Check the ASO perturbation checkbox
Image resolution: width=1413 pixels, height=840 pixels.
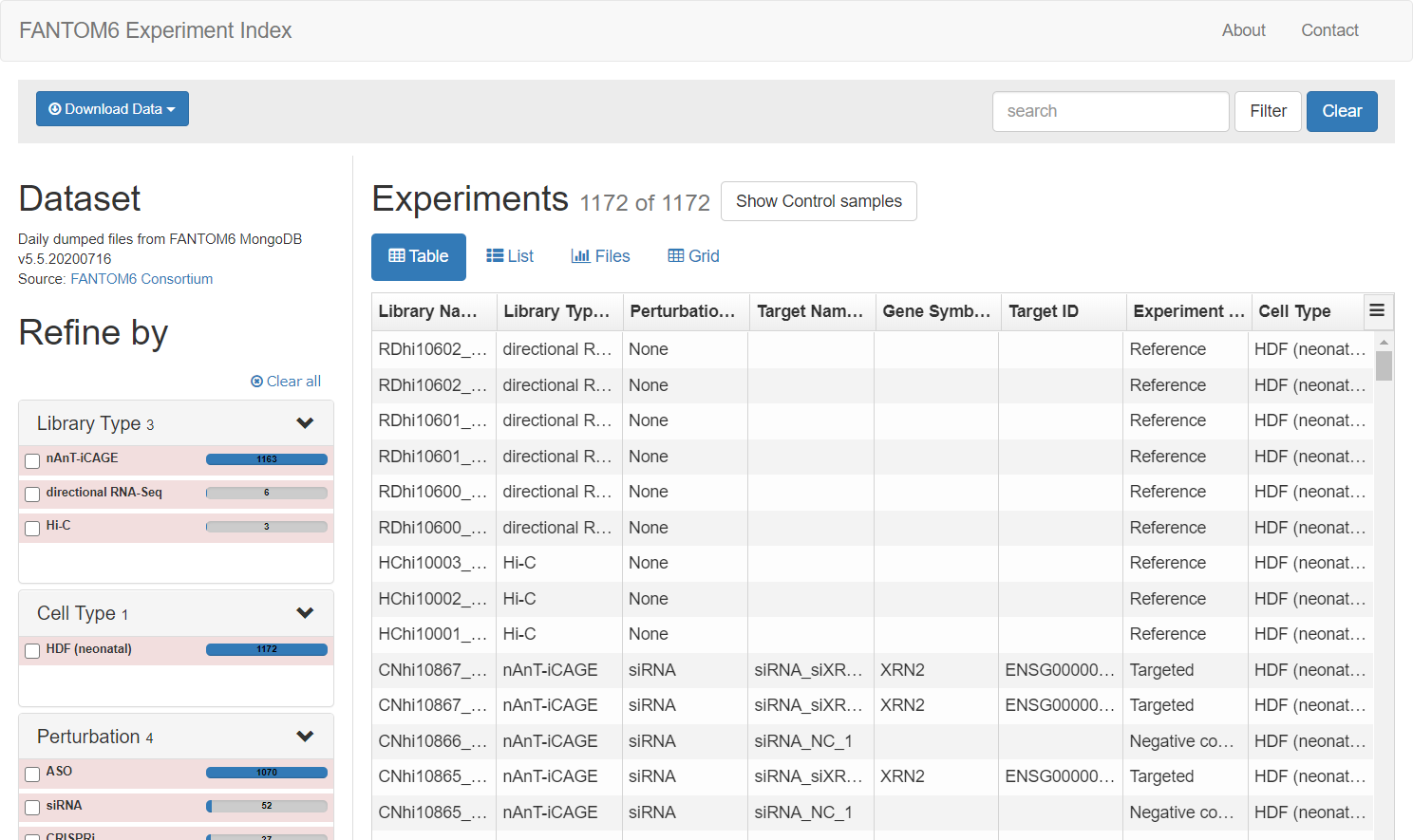coord(32,774)
